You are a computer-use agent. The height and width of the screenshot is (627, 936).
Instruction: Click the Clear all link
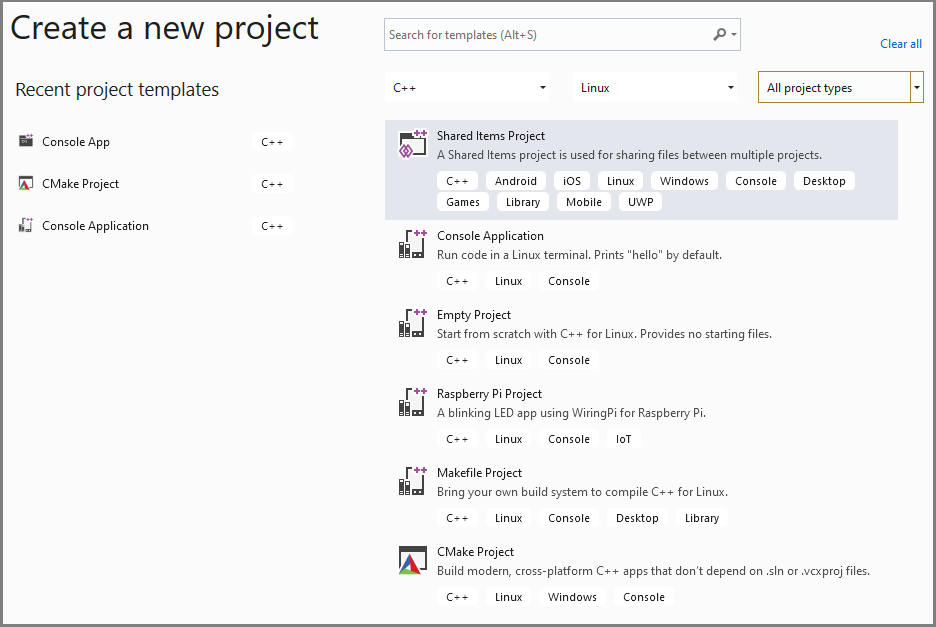click(x=900, y=43)
